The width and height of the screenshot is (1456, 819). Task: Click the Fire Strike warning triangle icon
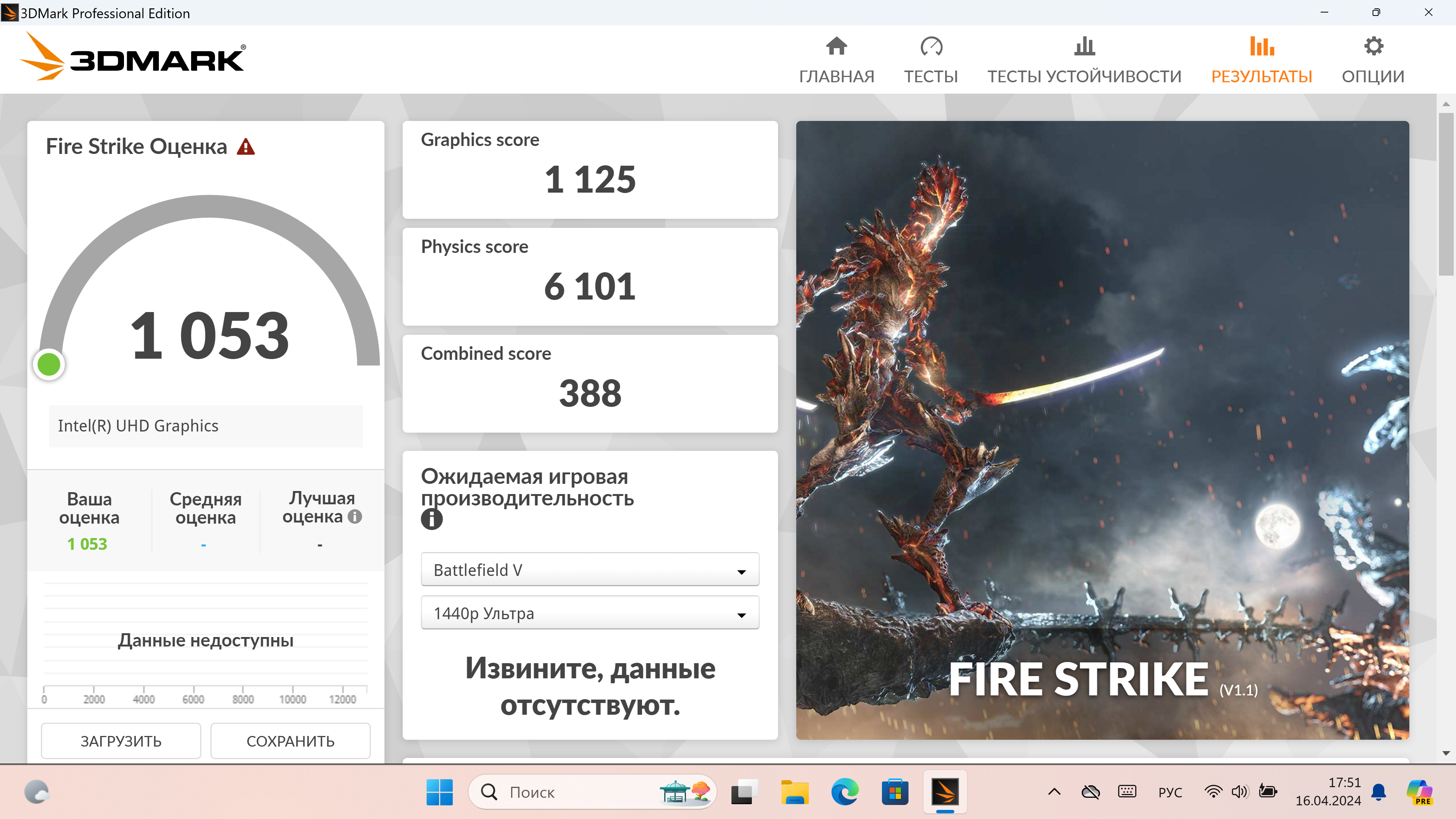click(x=246, y=147)
